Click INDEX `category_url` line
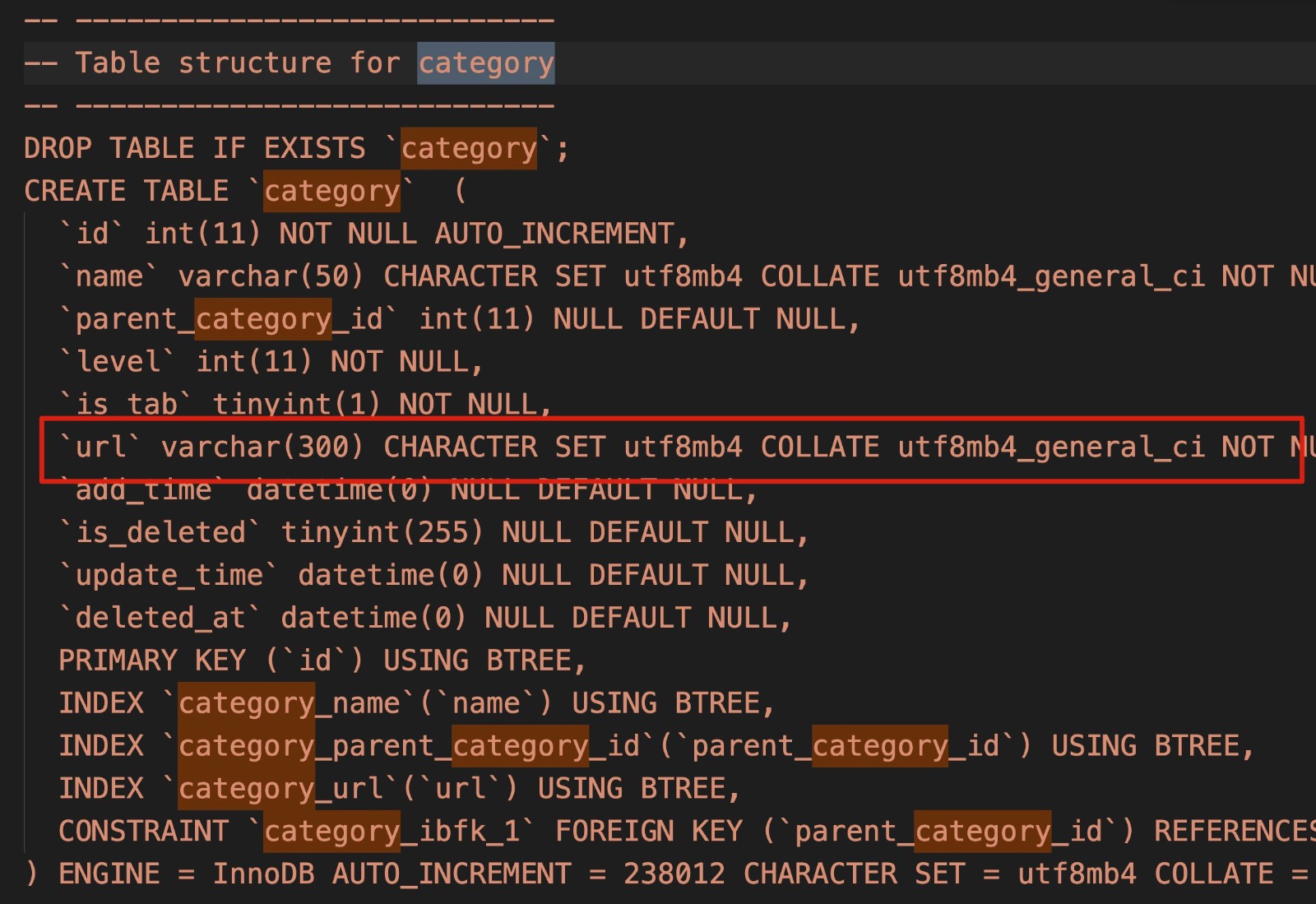Screen dimensions: 1316x904 (400, 790)
